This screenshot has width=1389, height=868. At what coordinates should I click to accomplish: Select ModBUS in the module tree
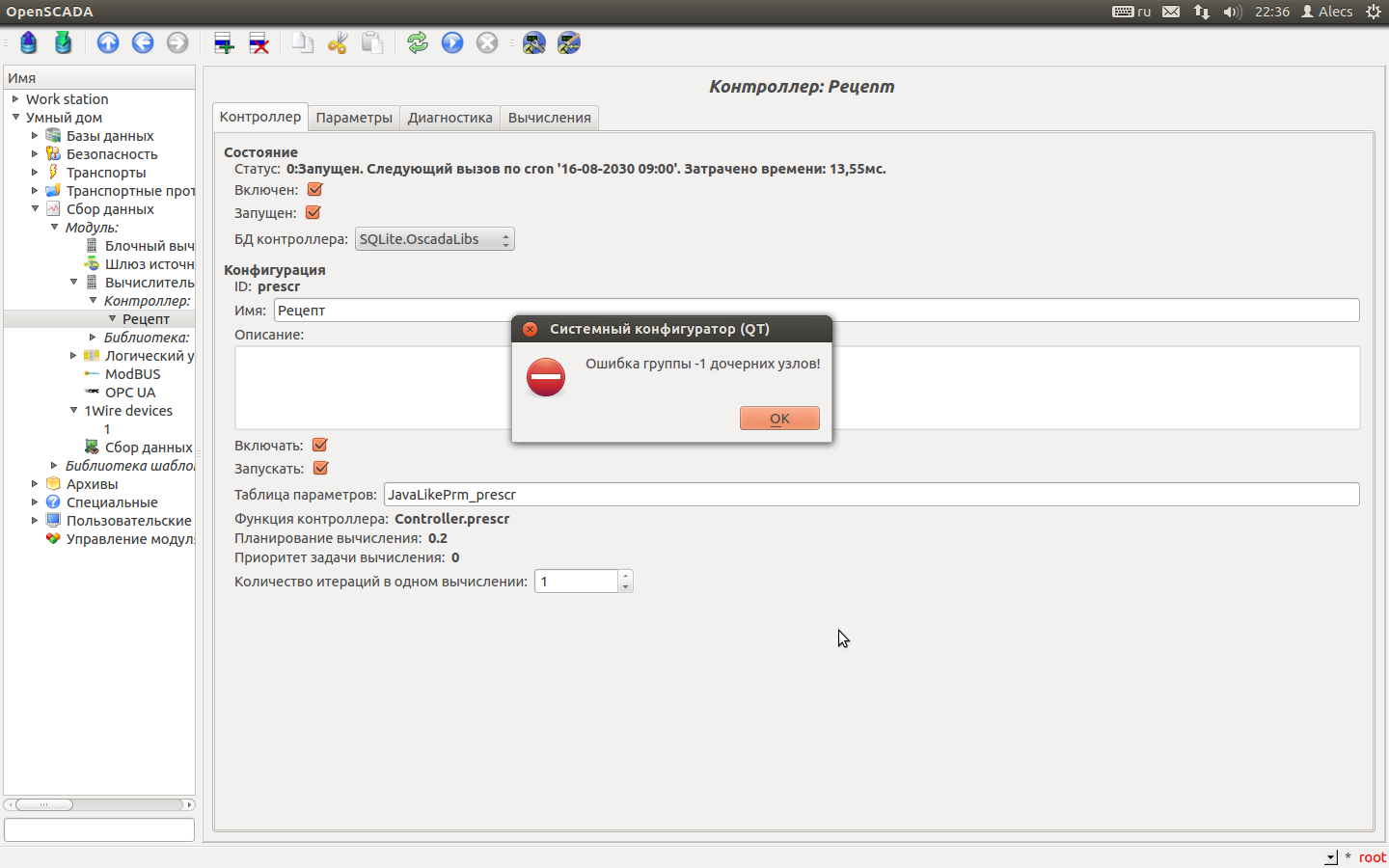[132, 374]
